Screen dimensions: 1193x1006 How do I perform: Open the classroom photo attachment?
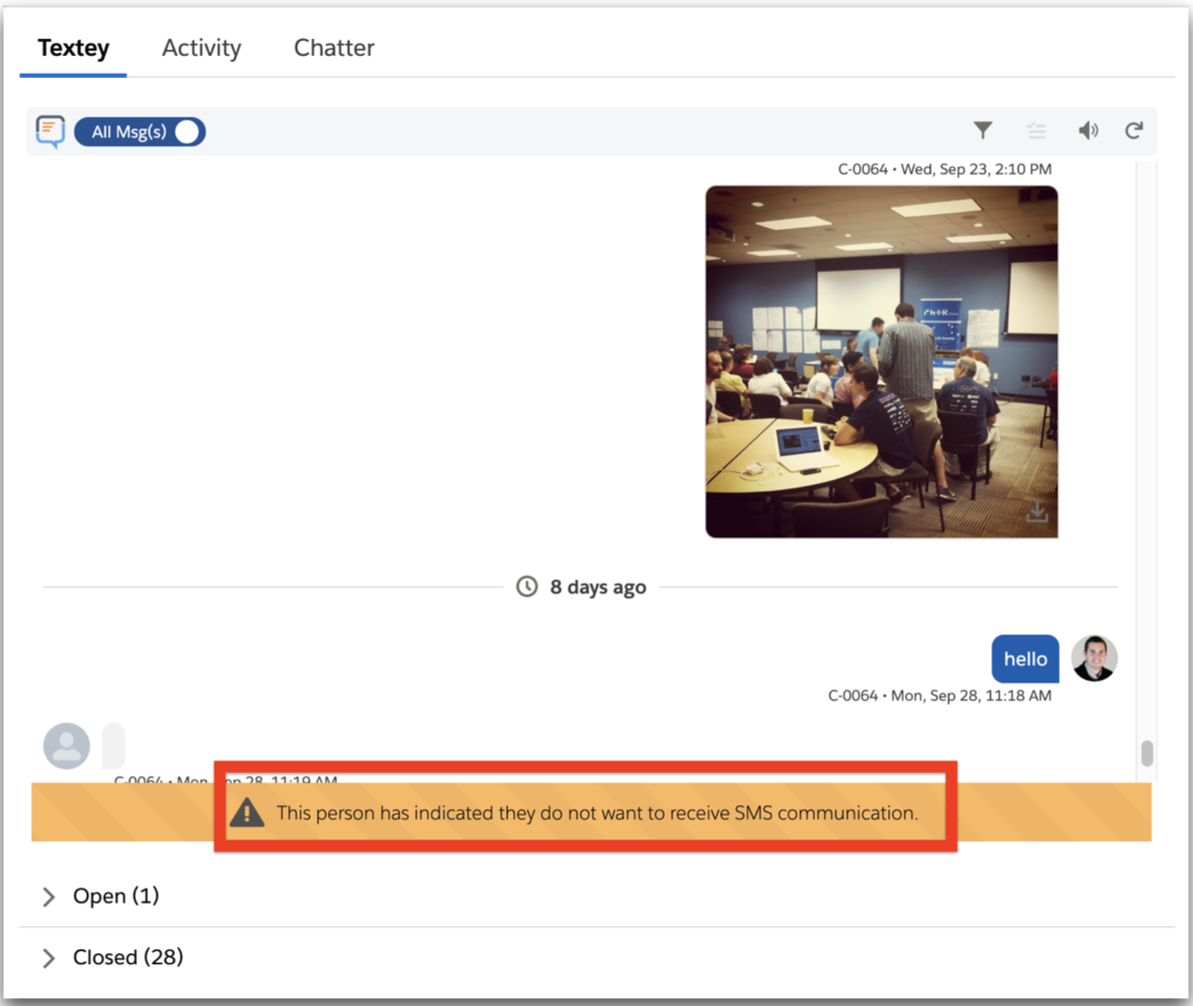(x=882, y=362)
